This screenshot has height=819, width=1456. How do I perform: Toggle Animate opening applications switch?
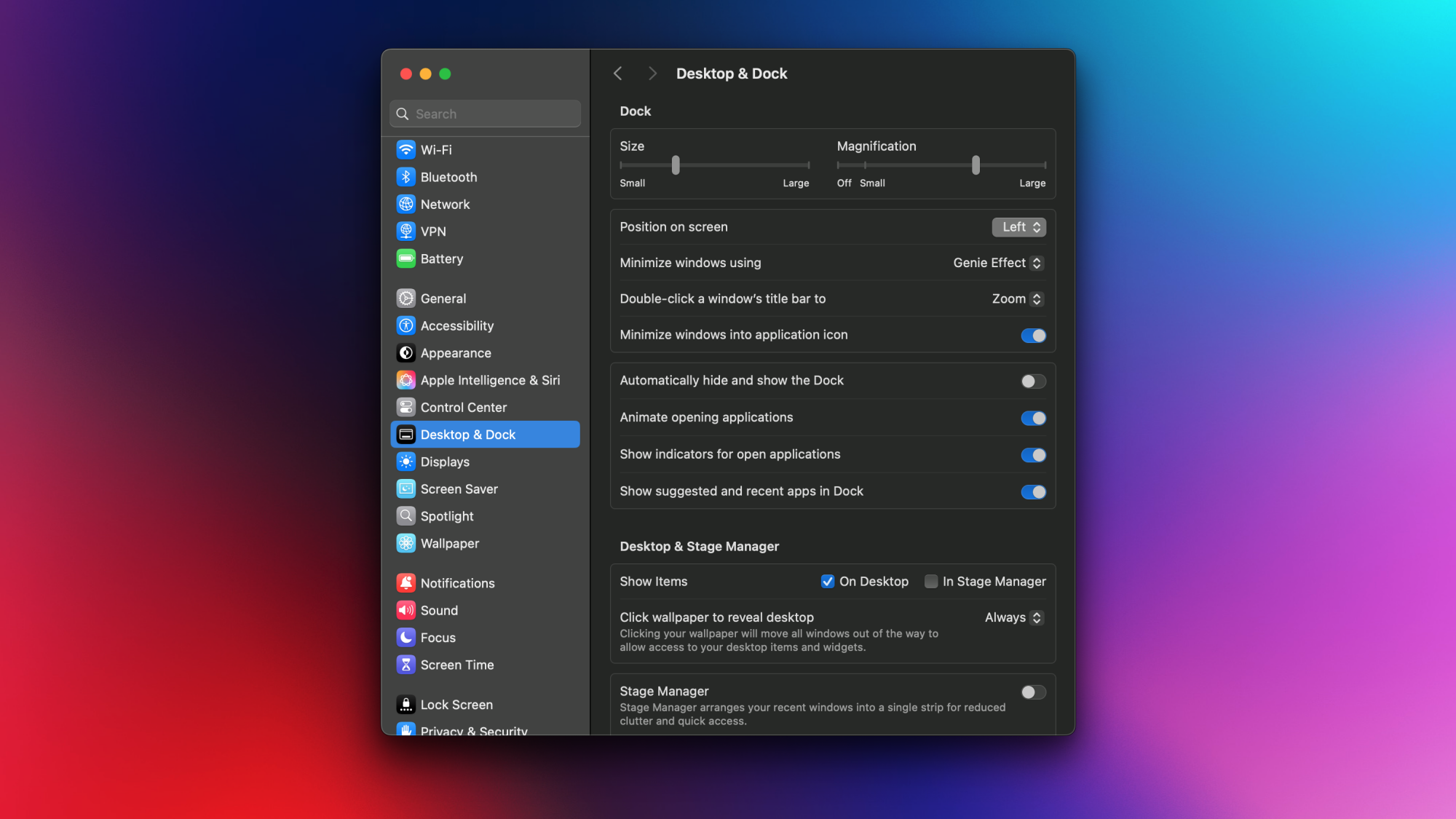click(x=1033, y=418)
